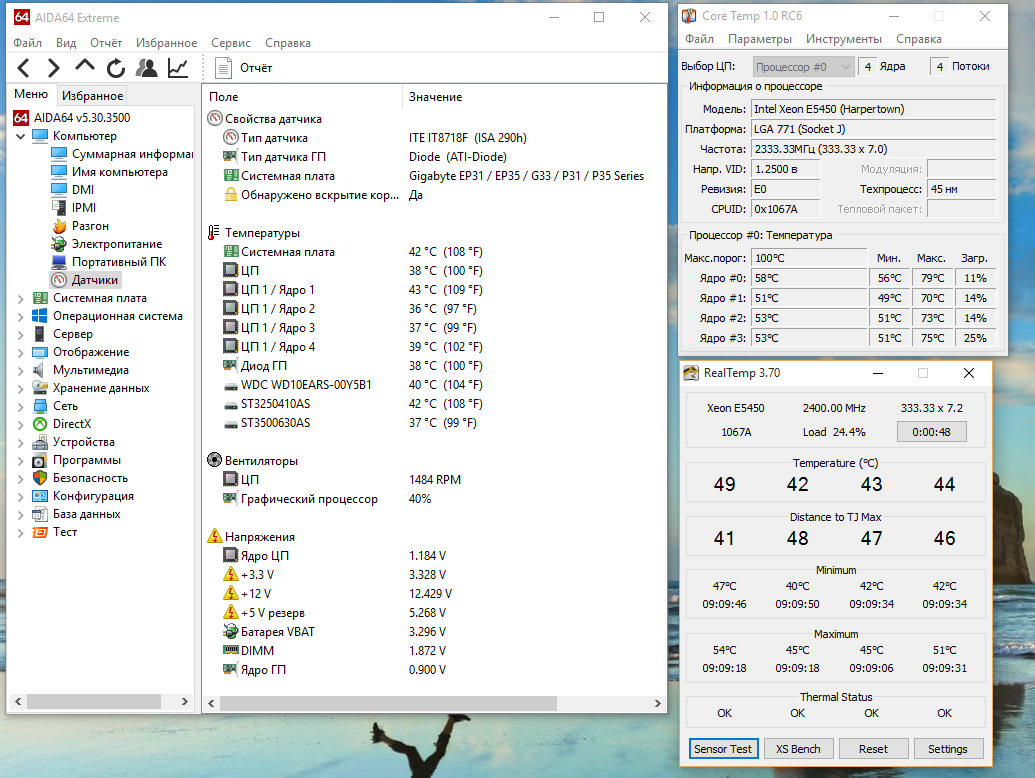Viewport: 1035px width, 778px height.
Task: Open the Файл menu in AIDA64
Action: pyautogui.click(x=27, y=43)
